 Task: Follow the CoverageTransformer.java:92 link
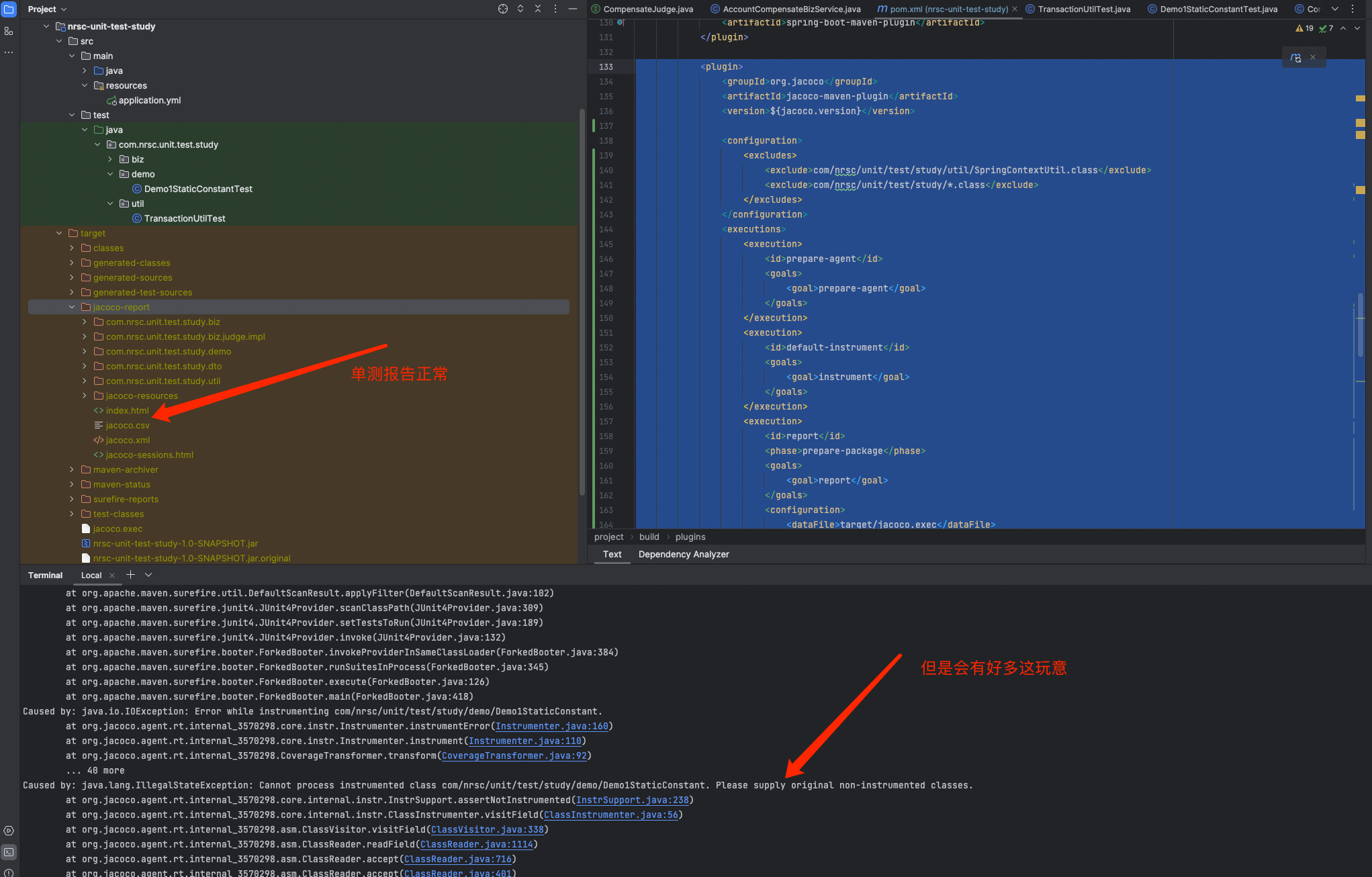pyautogui.click(x=514, y=755)
